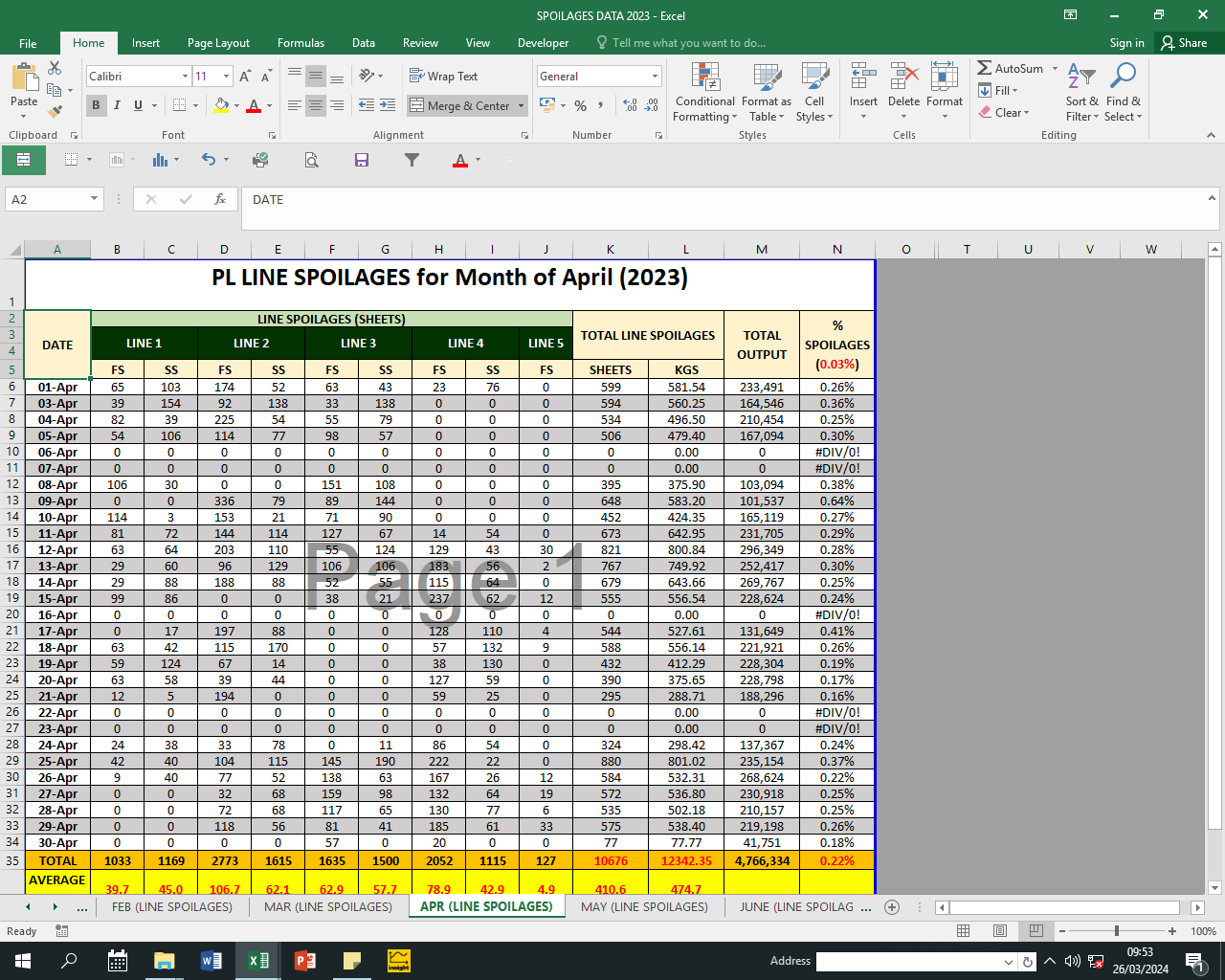Switch to Page Break Preview in status bar
The image size is (1225, 980).
coord(1036,931)
